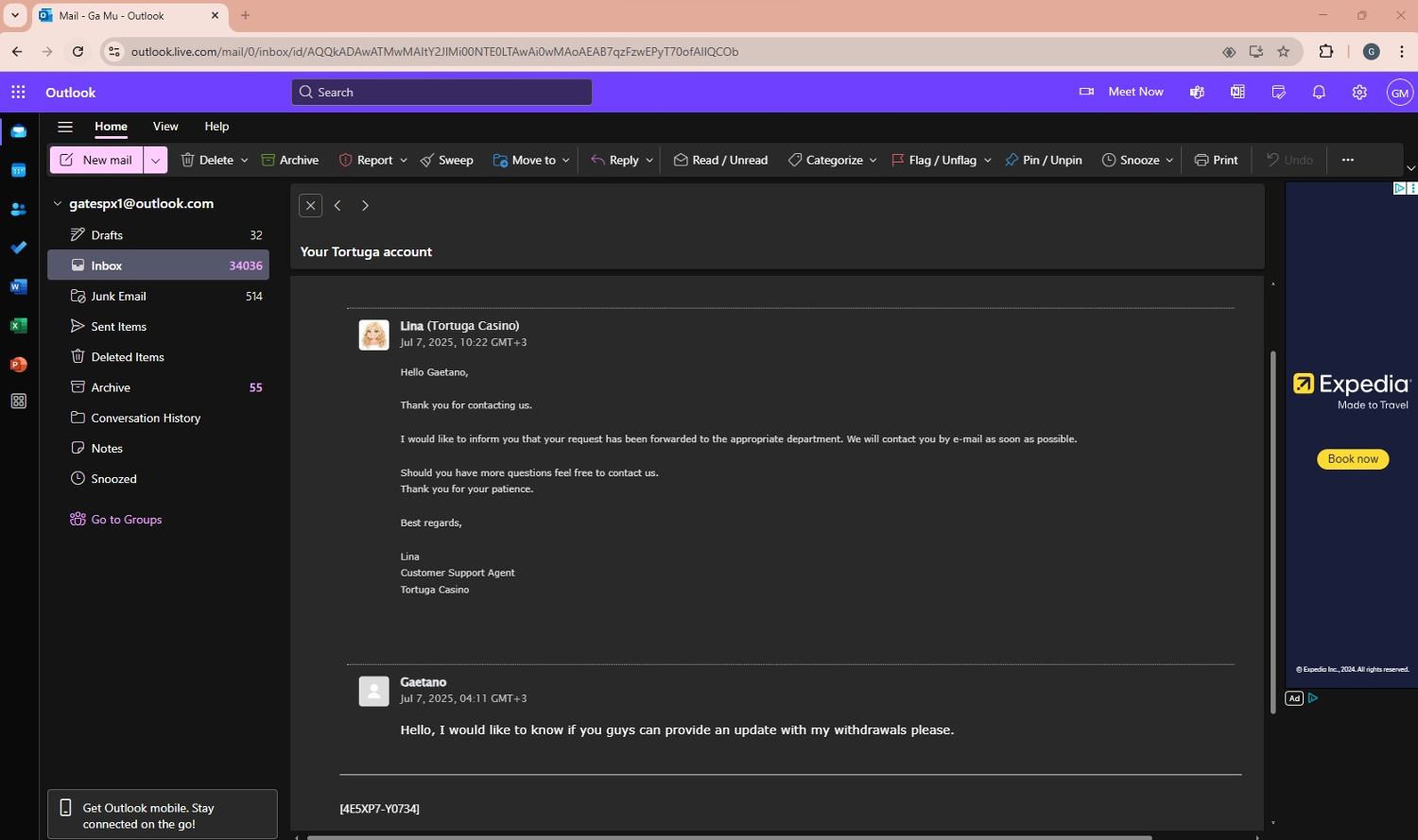
Task: Open the Calendar icon in left app rail
Action: tap(18, 170)
